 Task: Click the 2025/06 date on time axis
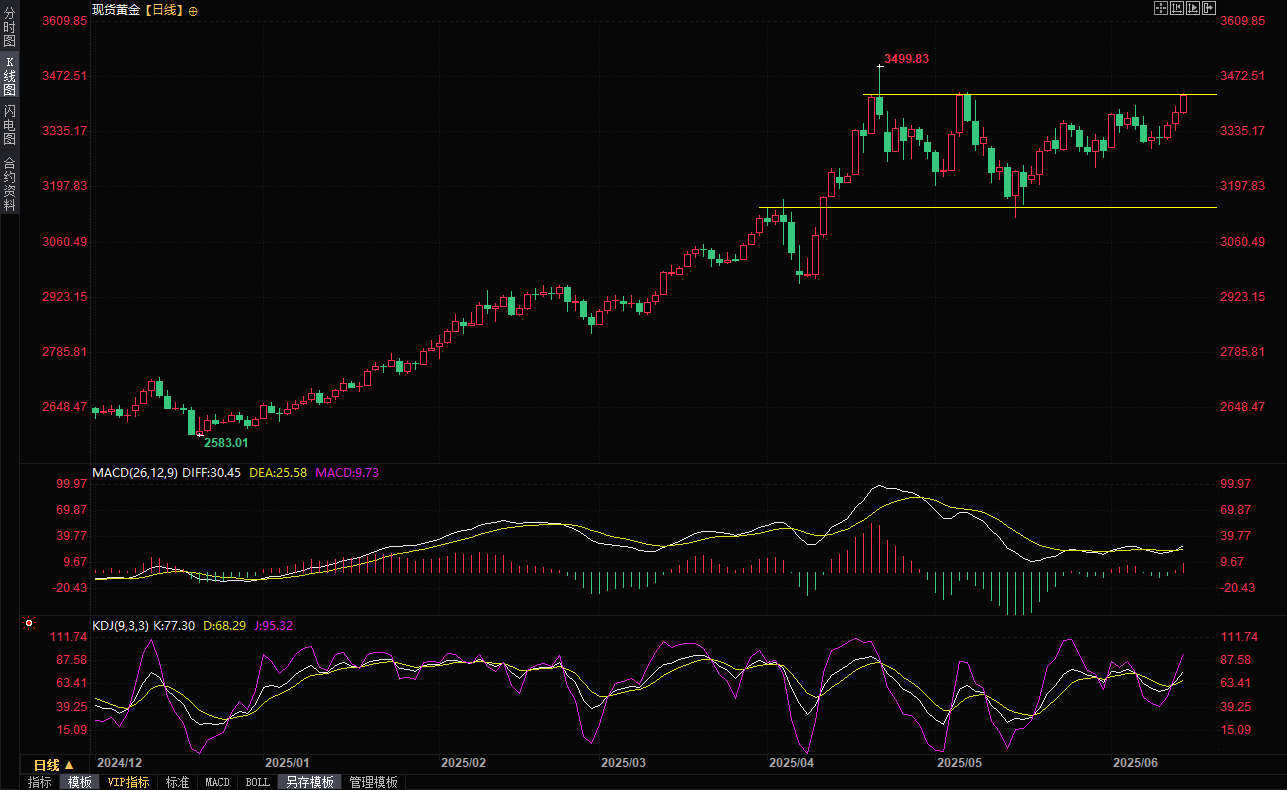click(x=1135, y=762)
